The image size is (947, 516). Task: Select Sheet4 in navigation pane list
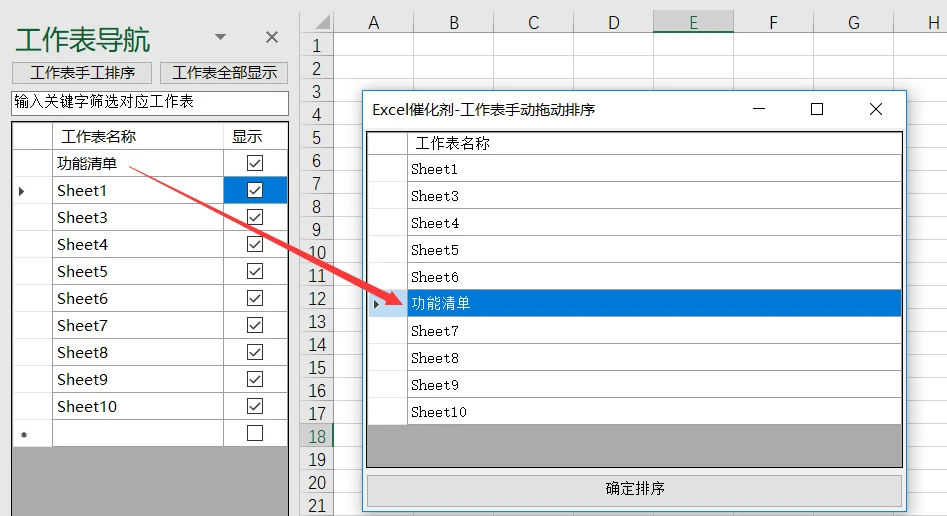(138, 244)
